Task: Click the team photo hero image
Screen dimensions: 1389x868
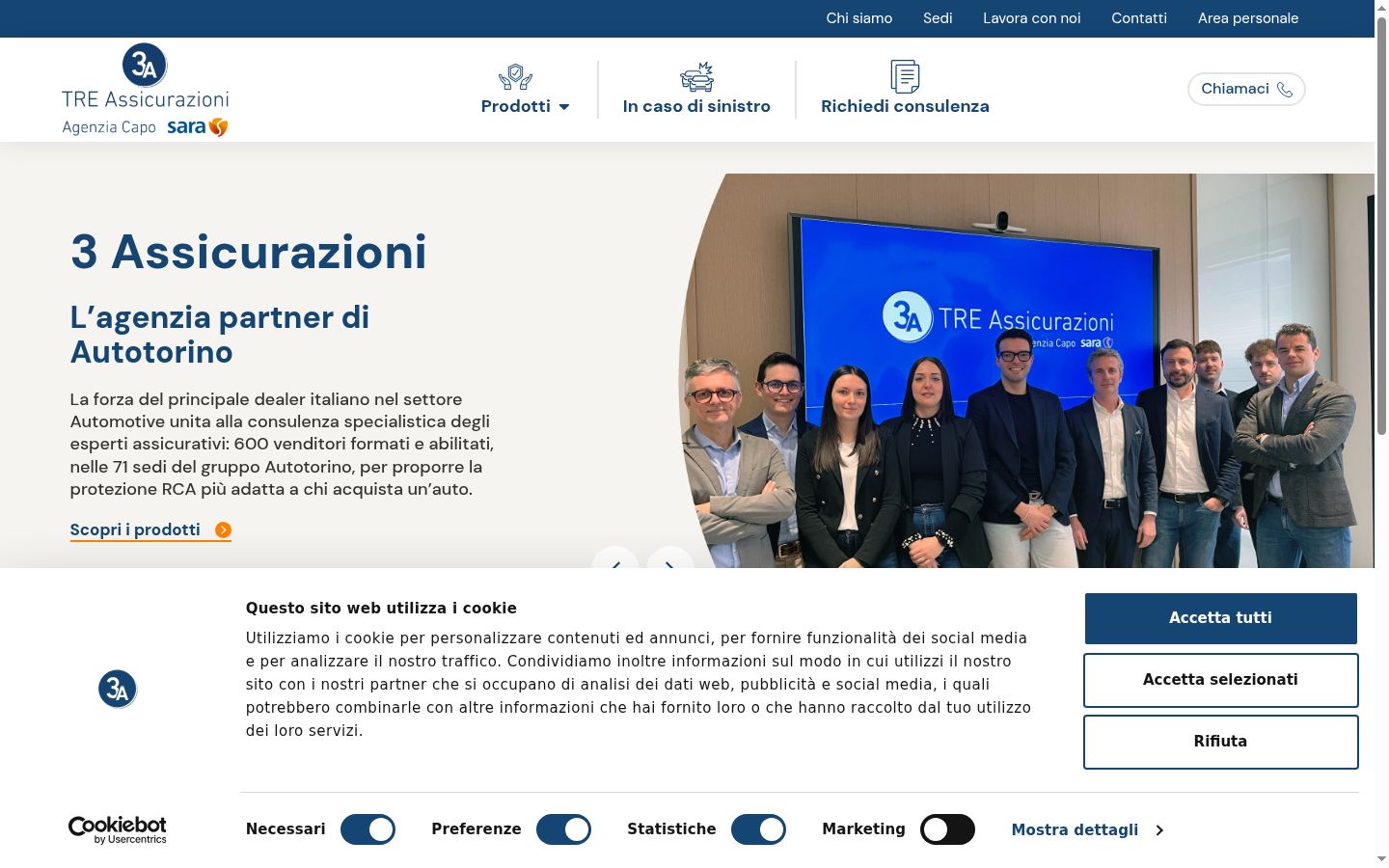Action: point(1026,371)
